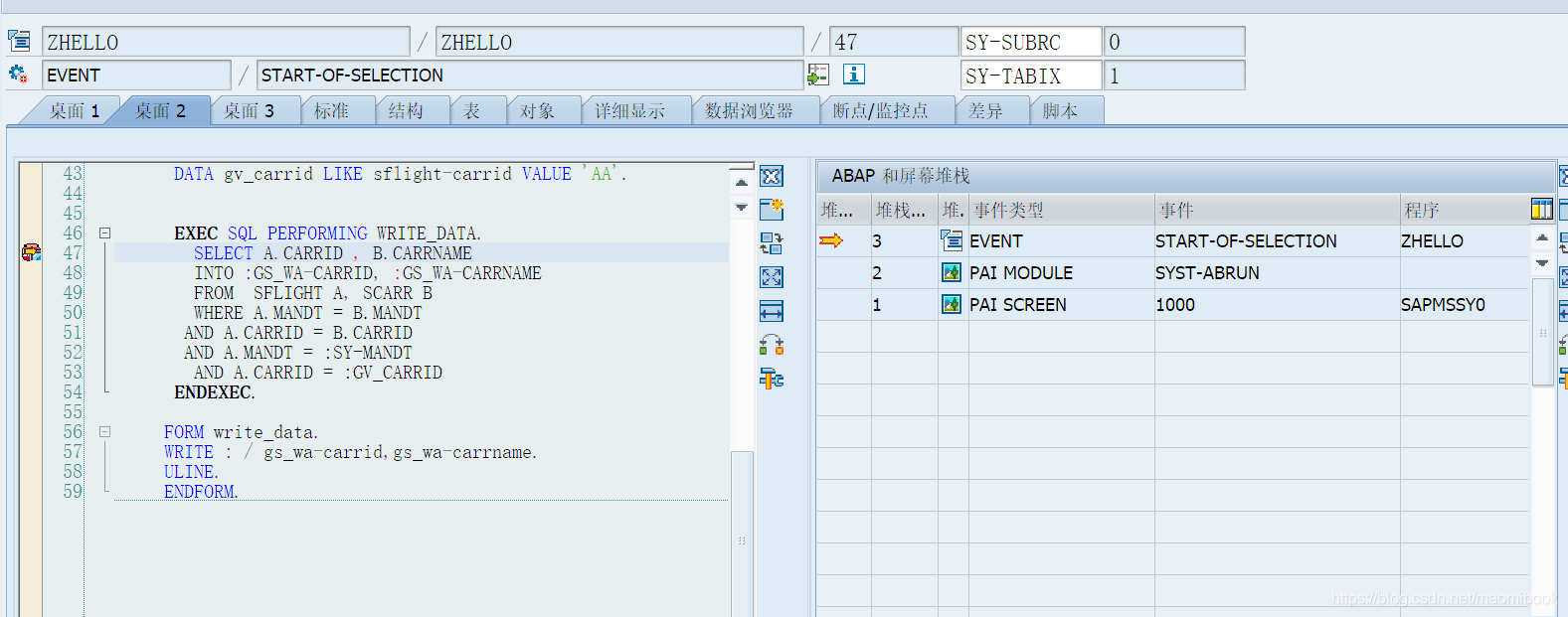This screenshot has height=617, width=1568.
Task: Click the SY-TABIX value field showing 1
Action: 1174,76
